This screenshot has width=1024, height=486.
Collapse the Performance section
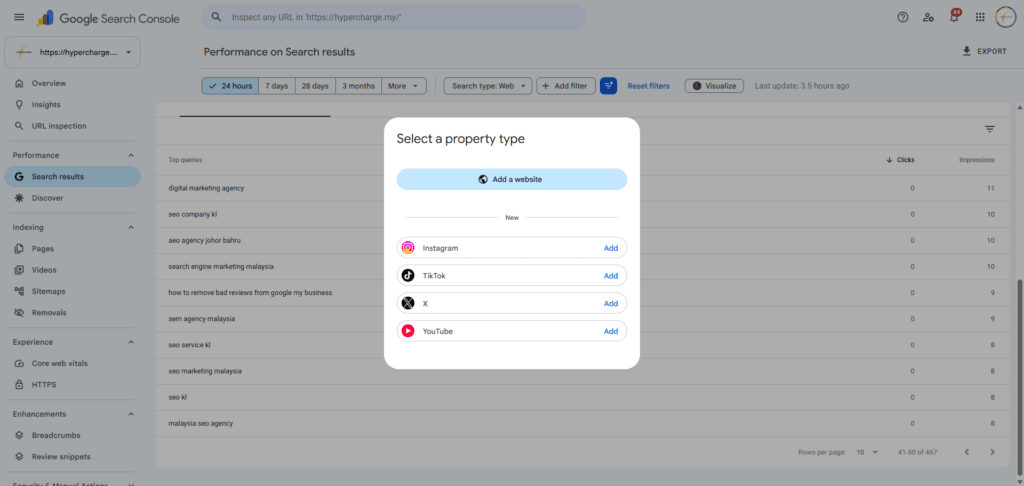click(x=131, y=155)
